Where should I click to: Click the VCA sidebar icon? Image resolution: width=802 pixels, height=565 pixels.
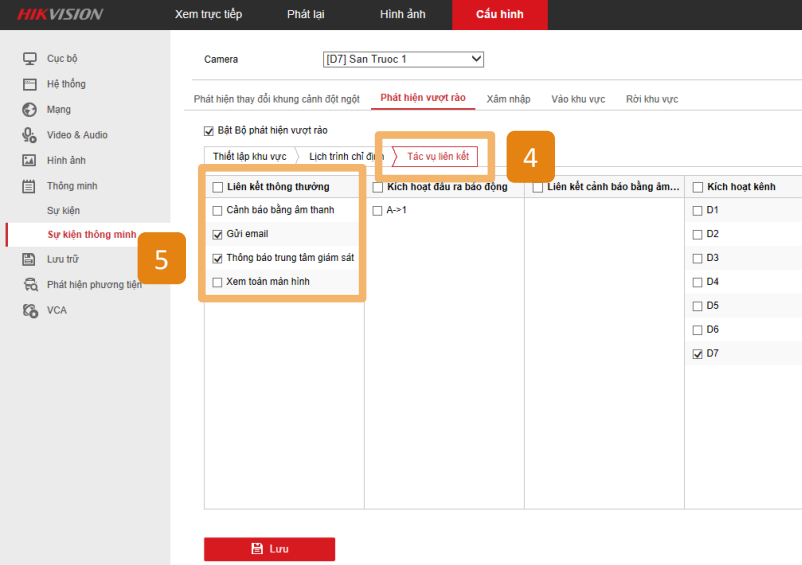(30, 310)
